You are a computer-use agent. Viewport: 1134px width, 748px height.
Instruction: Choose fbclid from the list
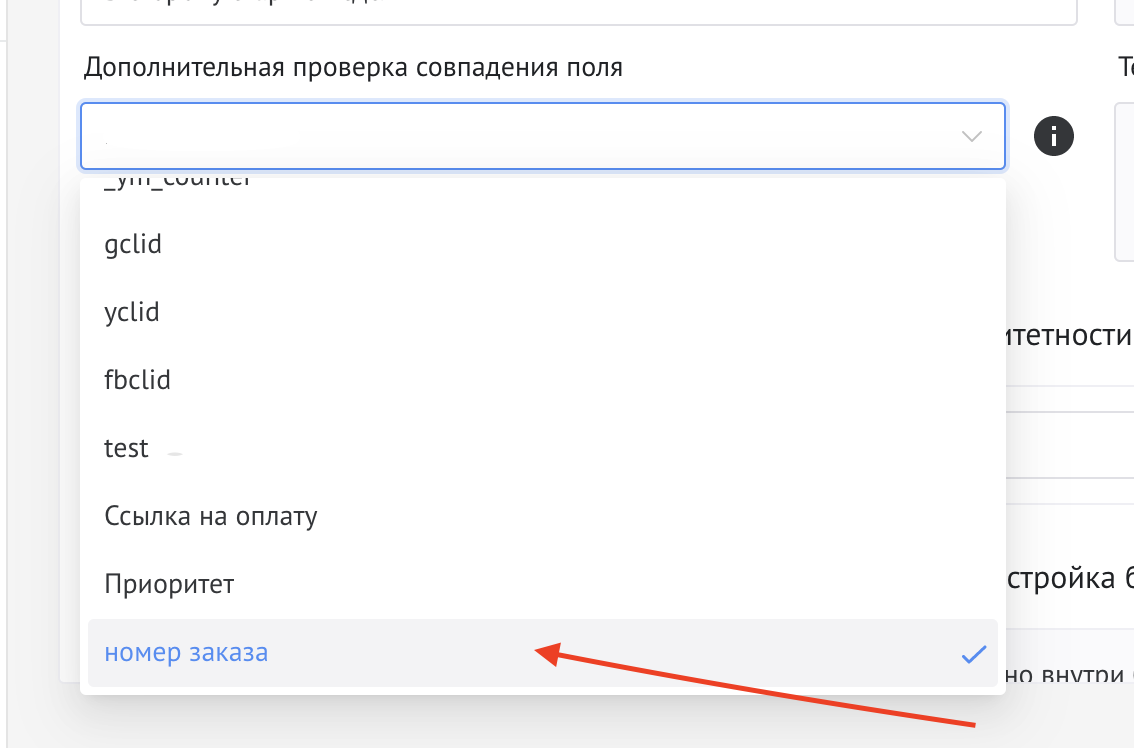coord(137,381)
